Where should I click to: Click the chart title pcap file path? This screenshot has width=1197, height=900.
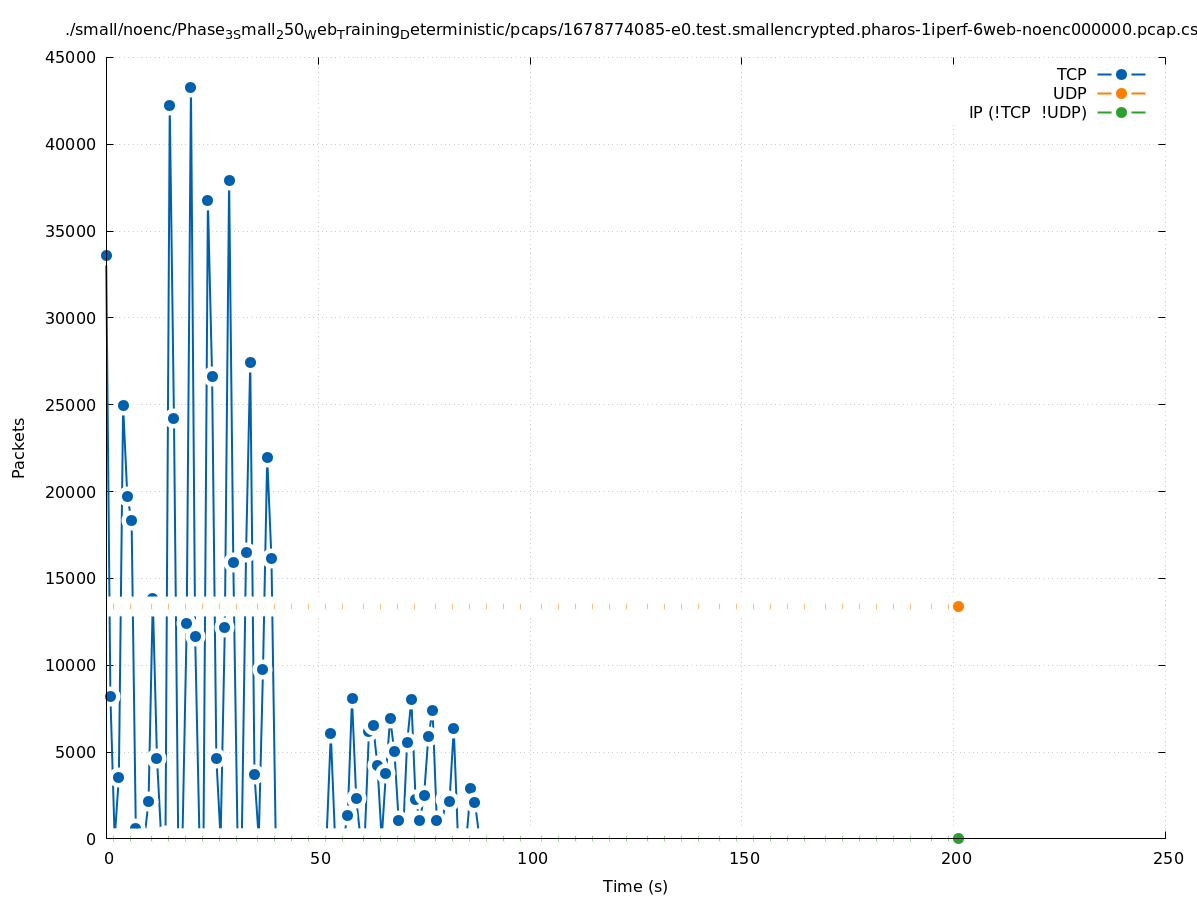[630, 31]
